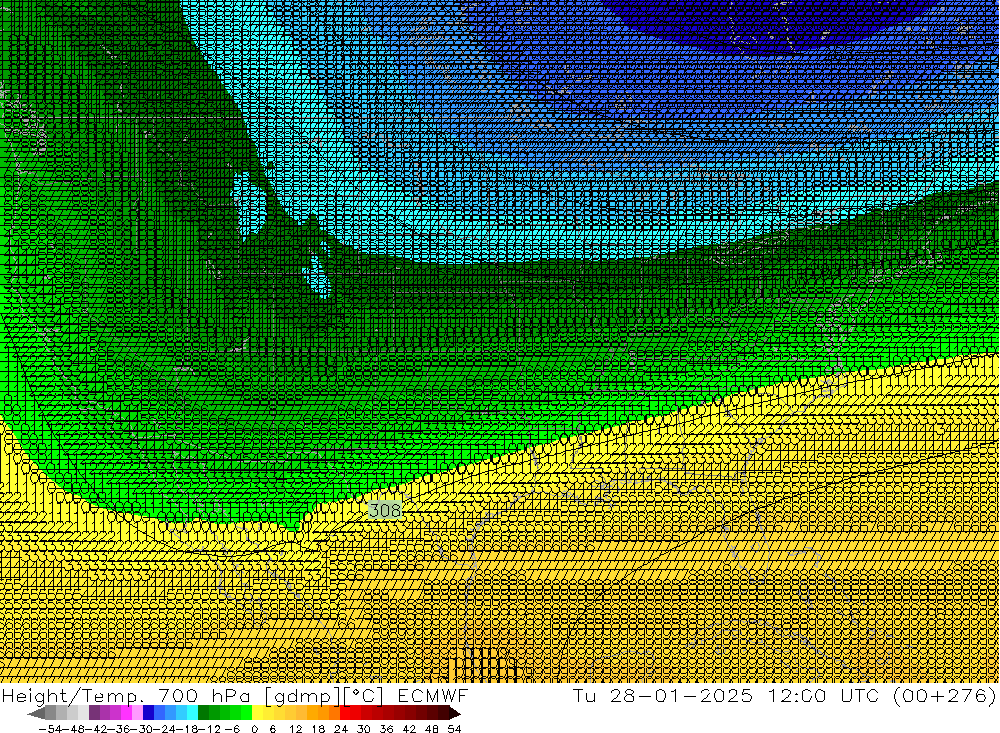
Task: Click the '12:00 UTC' time label
Action: tap(823, 695)
